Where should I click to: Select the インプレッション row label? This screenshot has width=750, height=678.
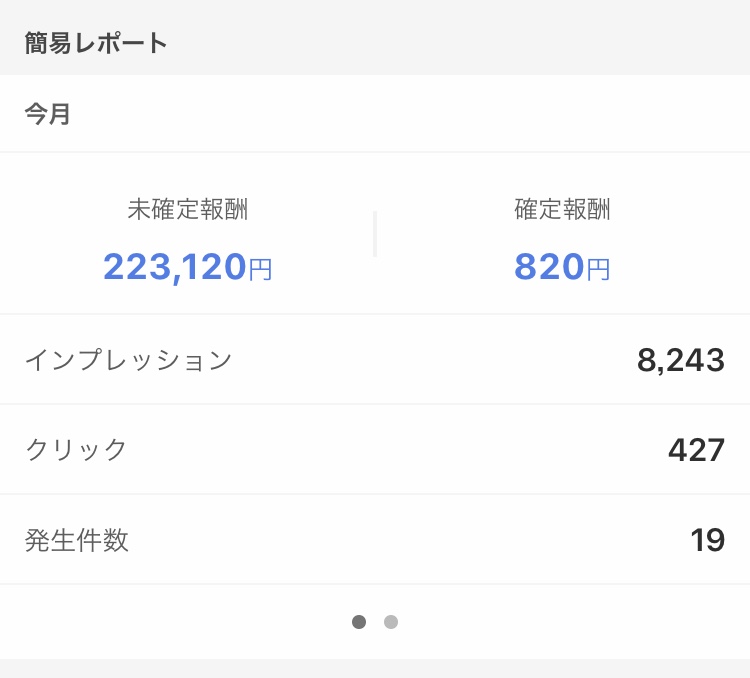coord(128,360)
